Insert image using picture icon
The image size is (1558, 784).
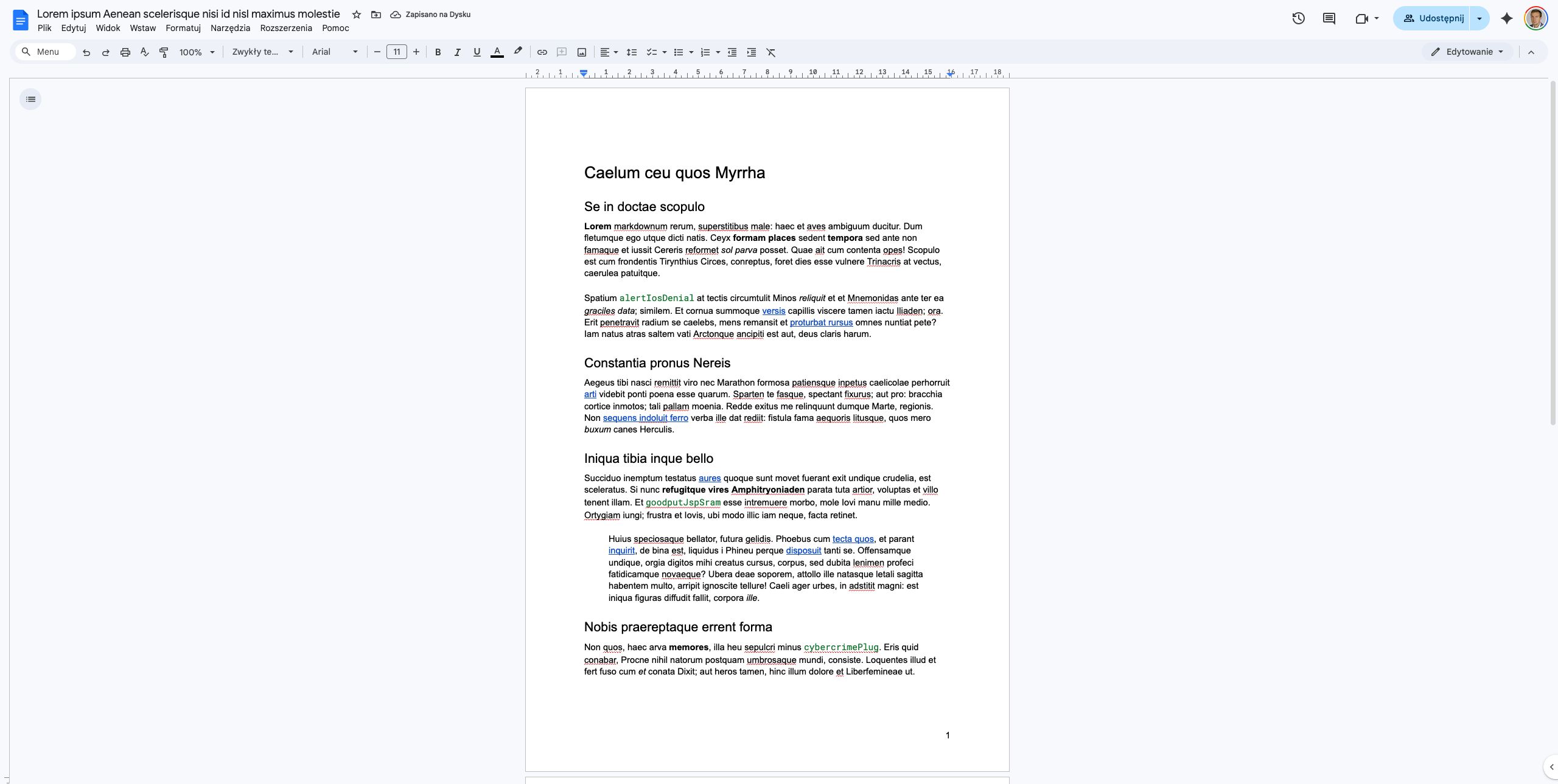(x=581, y=52)
